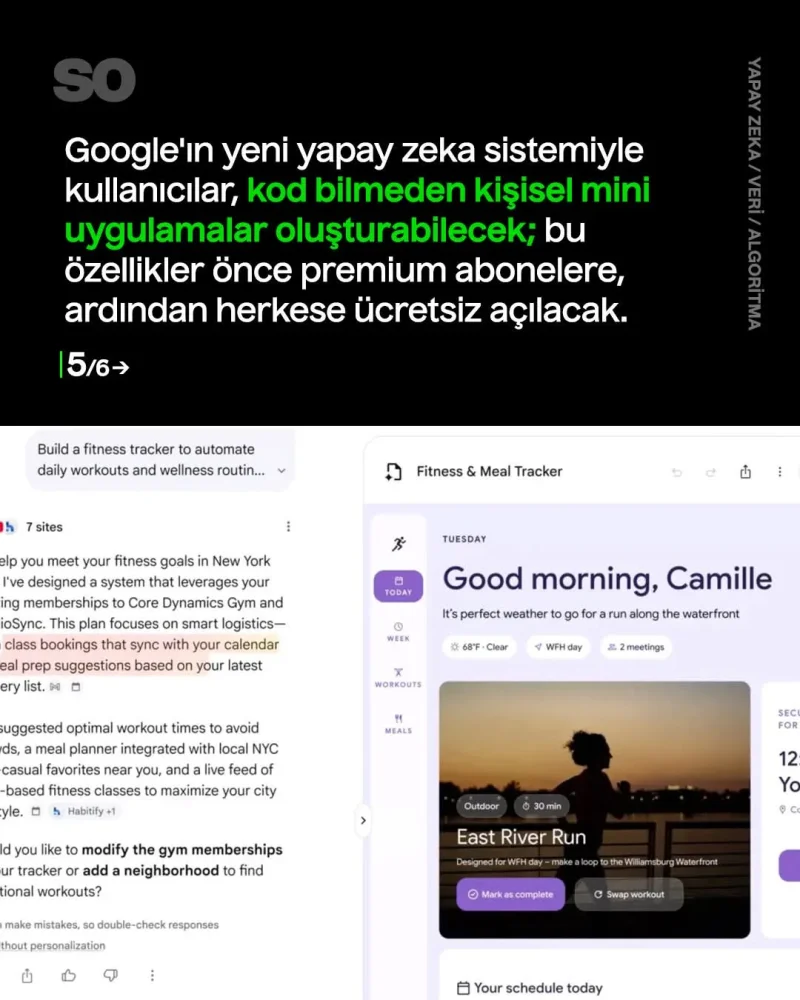The image size is (800, 1000).
Task: Click the East River Run title text
Action: pyautogui.click(x=521, y=837)
